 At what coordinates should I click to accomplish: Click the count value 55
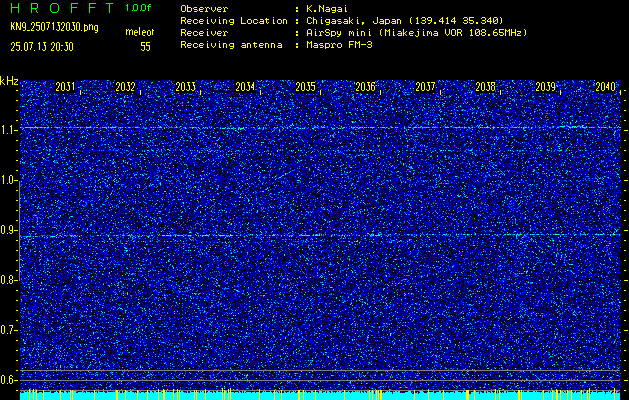tap(145, 47)
